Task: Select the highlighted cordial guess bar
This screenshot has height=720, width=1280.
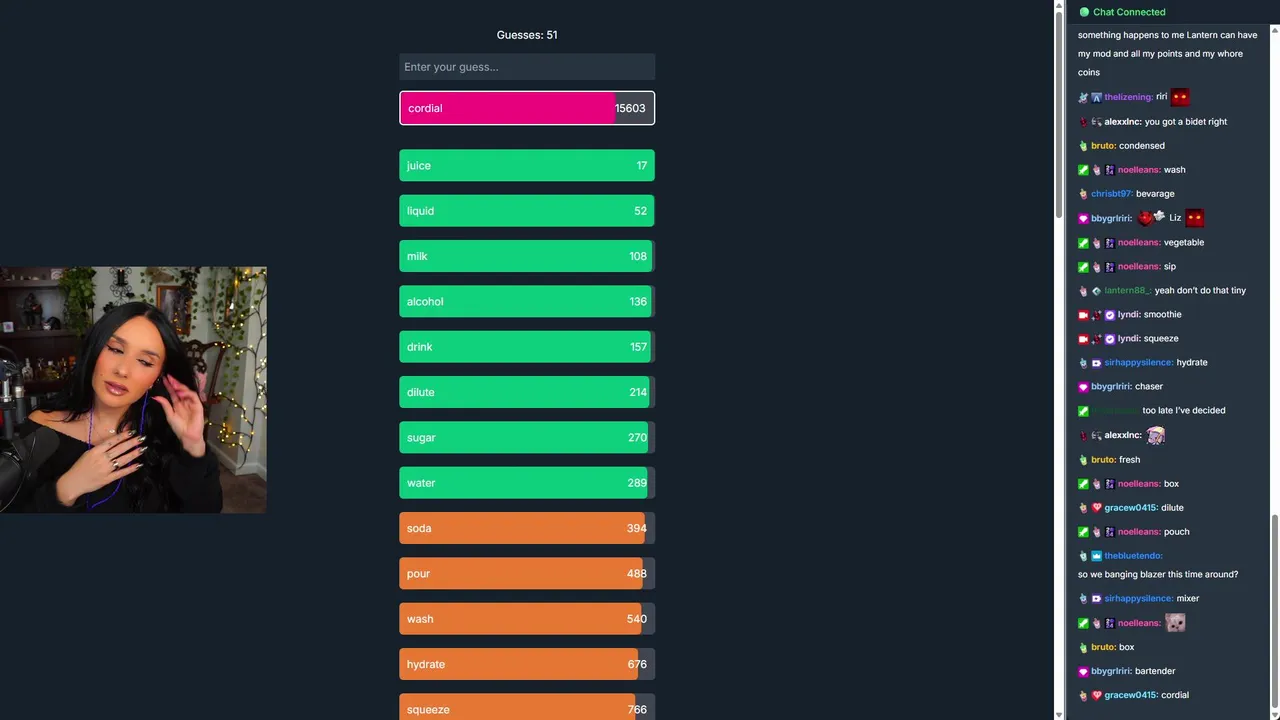Action: tap(527, 108)
